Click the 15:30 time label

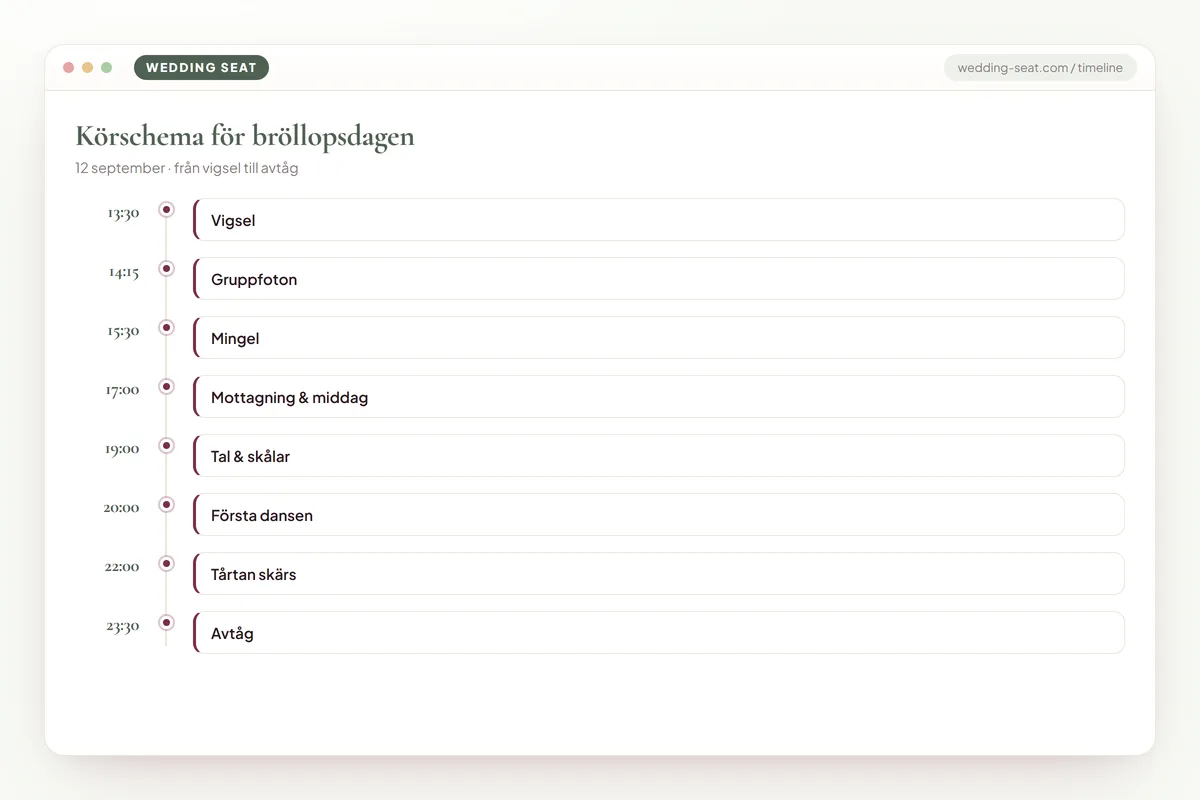point(123,331)
